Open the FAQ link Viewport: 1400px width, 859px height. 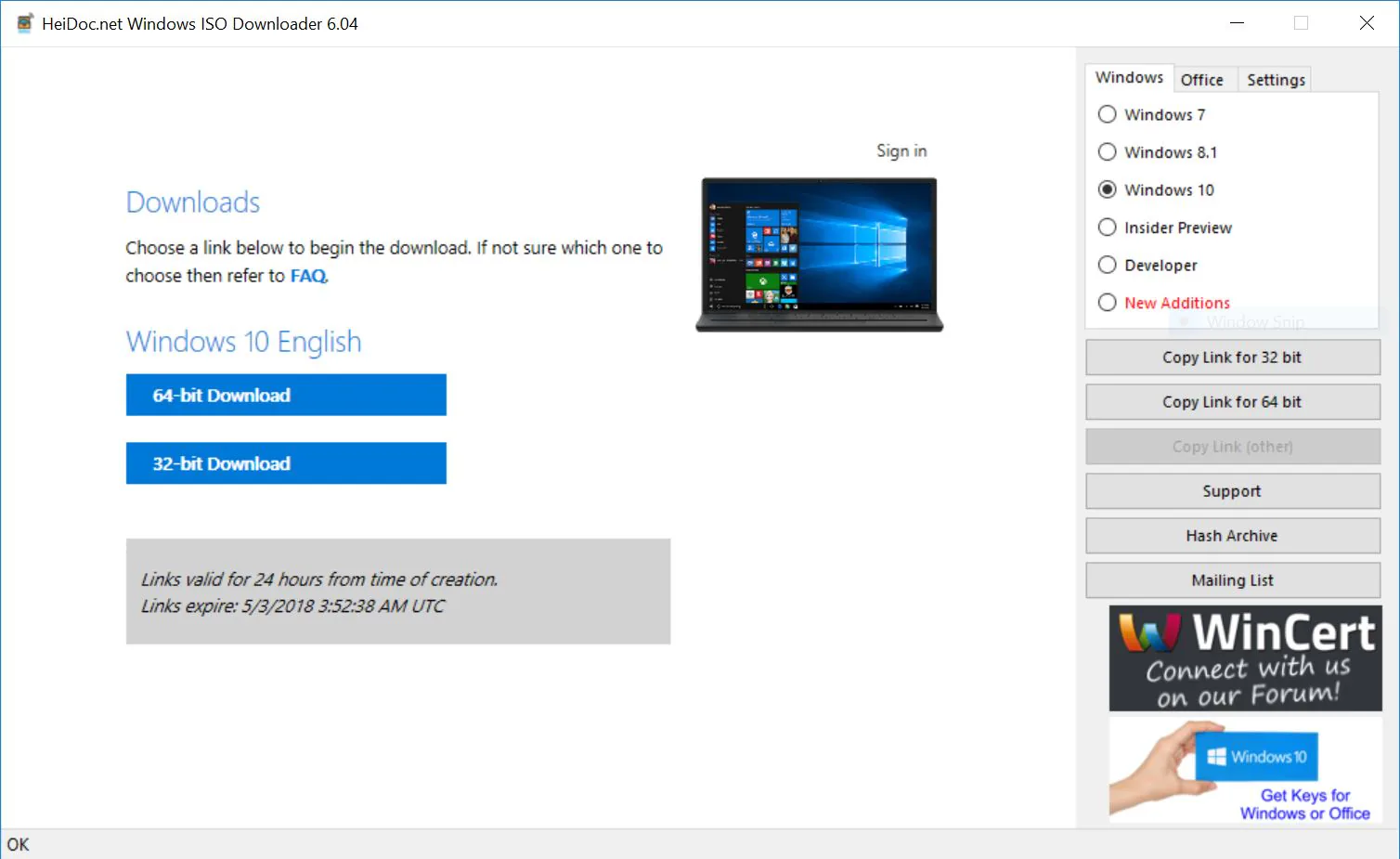pos(308,276)
